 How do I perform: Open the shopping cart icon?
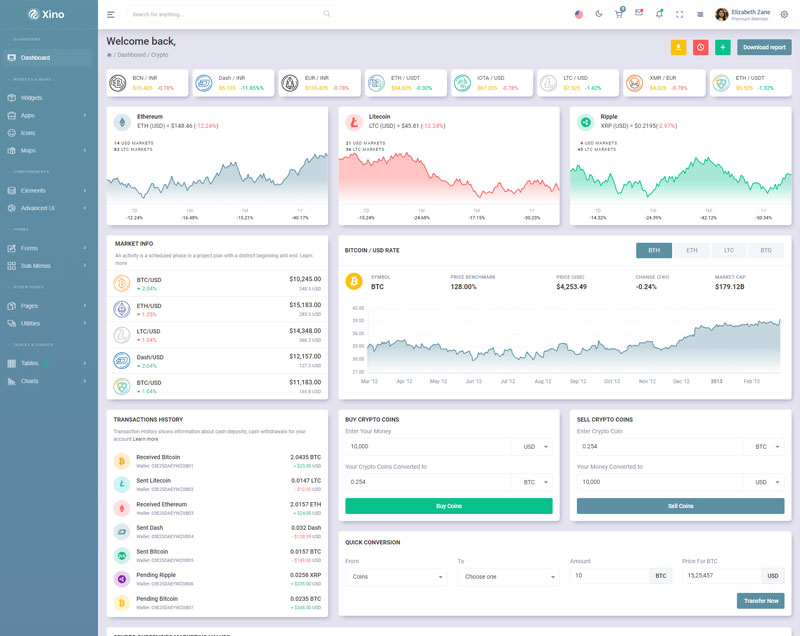tap(619, 14)
